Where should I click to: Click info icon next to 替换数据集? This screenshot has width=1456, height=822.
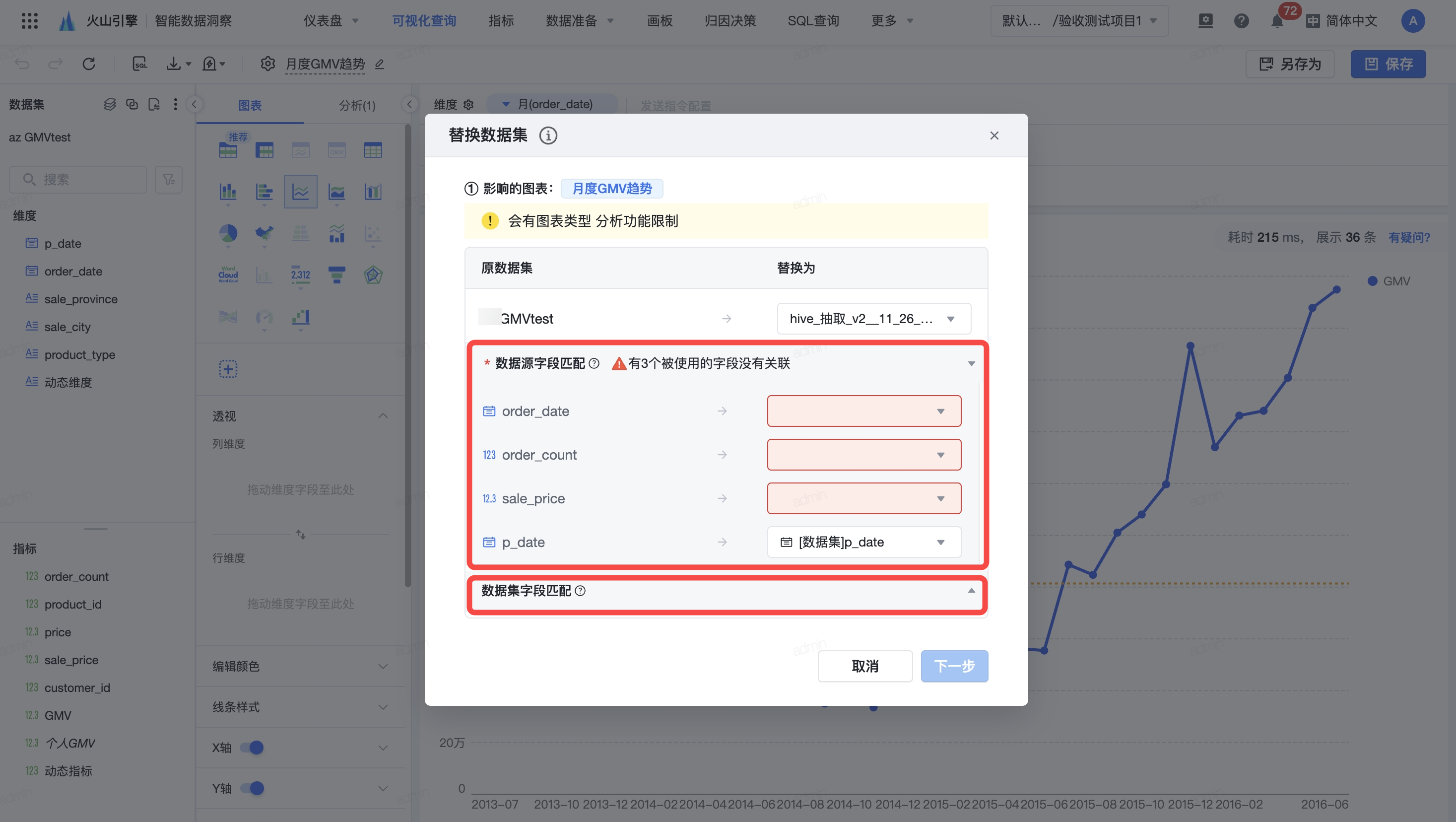point(548,136)
